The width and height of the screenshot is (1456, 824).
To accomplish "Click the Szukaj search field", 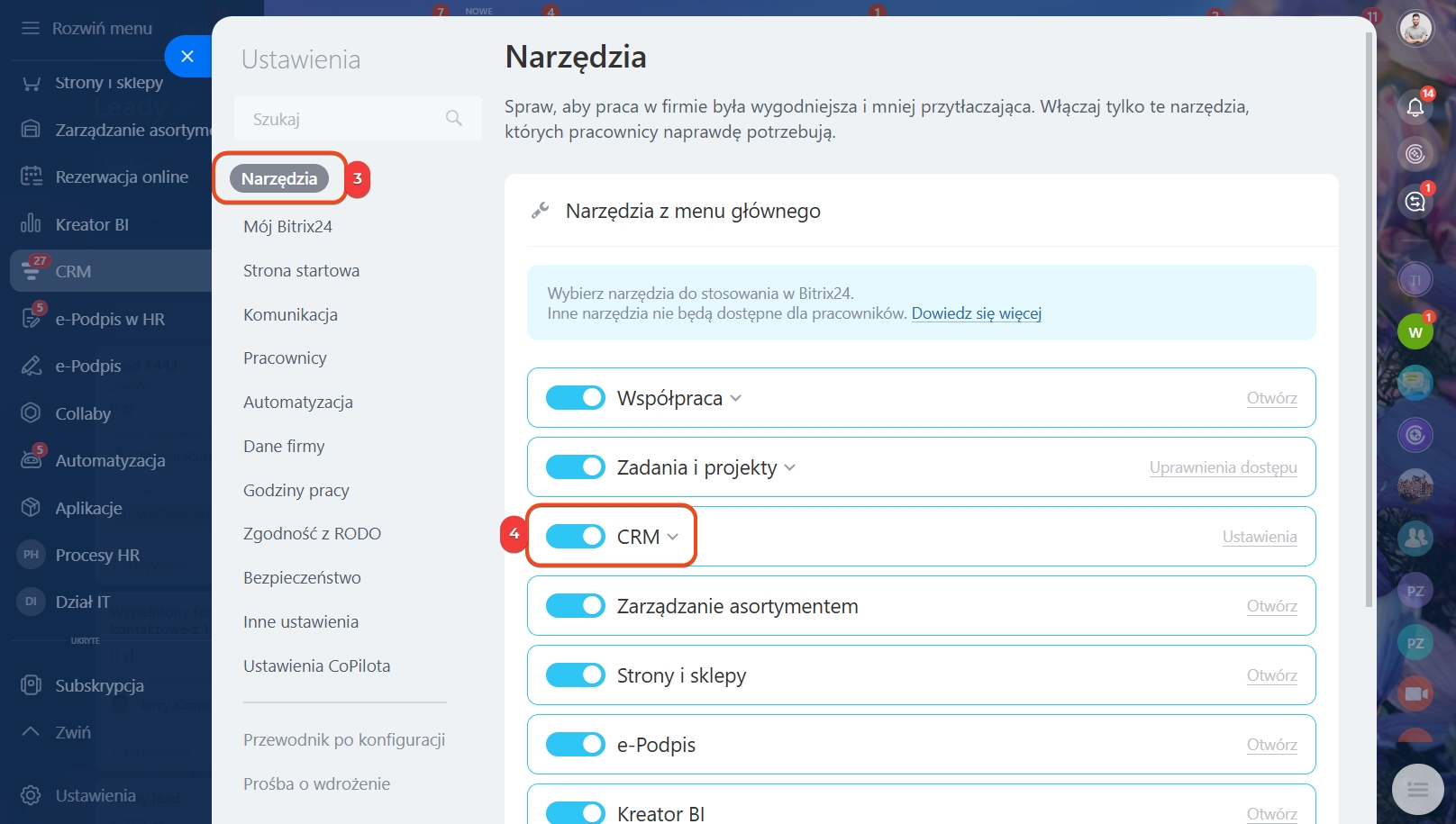I will click(x=358, y=118).
